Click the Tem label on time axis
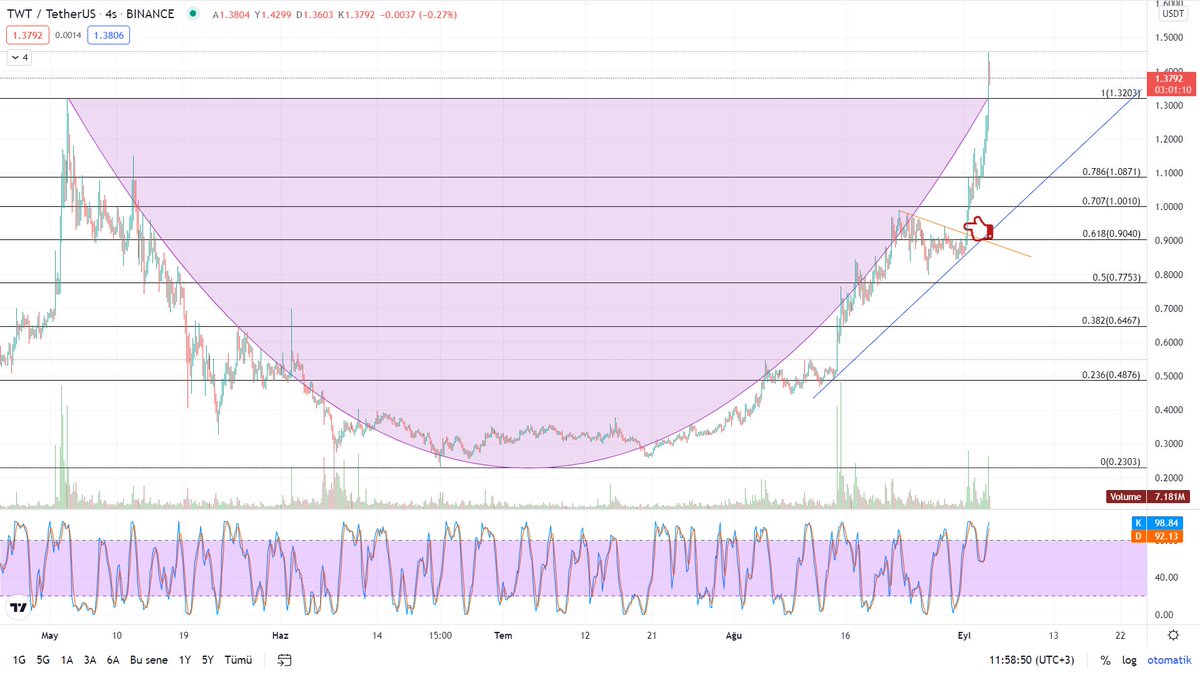Image resolution: width=1200 pixels, height=675 pixels. 505,635
